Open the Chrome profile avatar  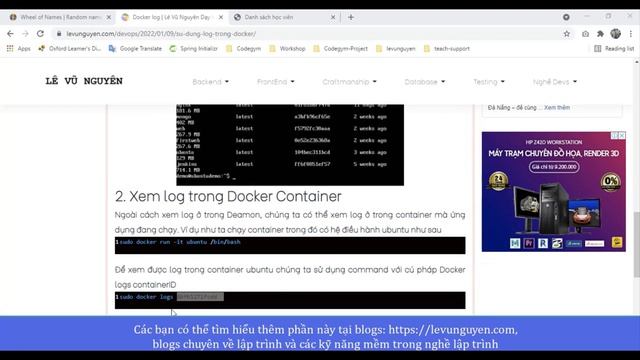(616, 34)
